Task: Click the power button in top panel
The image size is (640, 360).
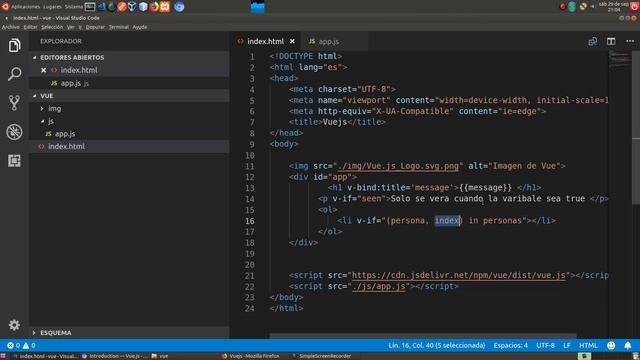Action: coord(634,7)
